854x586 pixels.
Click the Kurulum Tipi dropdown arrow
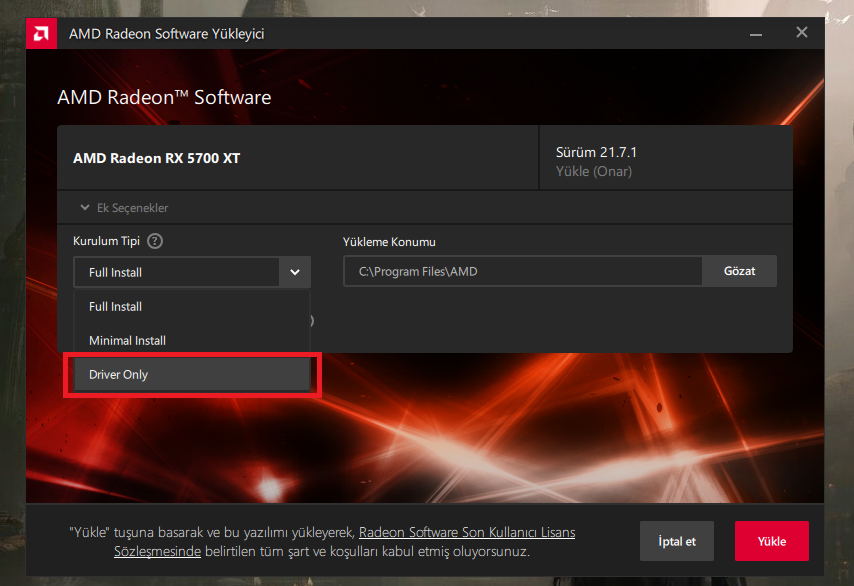tap(295, 272)
